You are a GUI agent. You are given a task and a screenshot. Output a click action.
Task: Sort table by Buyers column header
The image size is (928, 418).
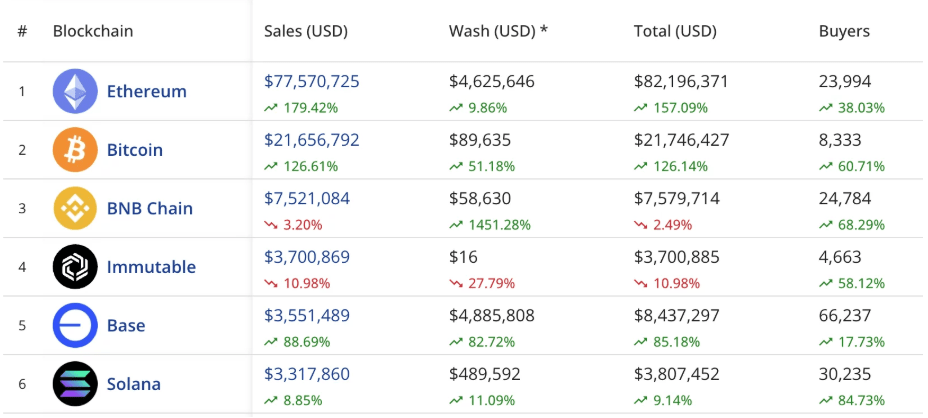tap(844, 31)
